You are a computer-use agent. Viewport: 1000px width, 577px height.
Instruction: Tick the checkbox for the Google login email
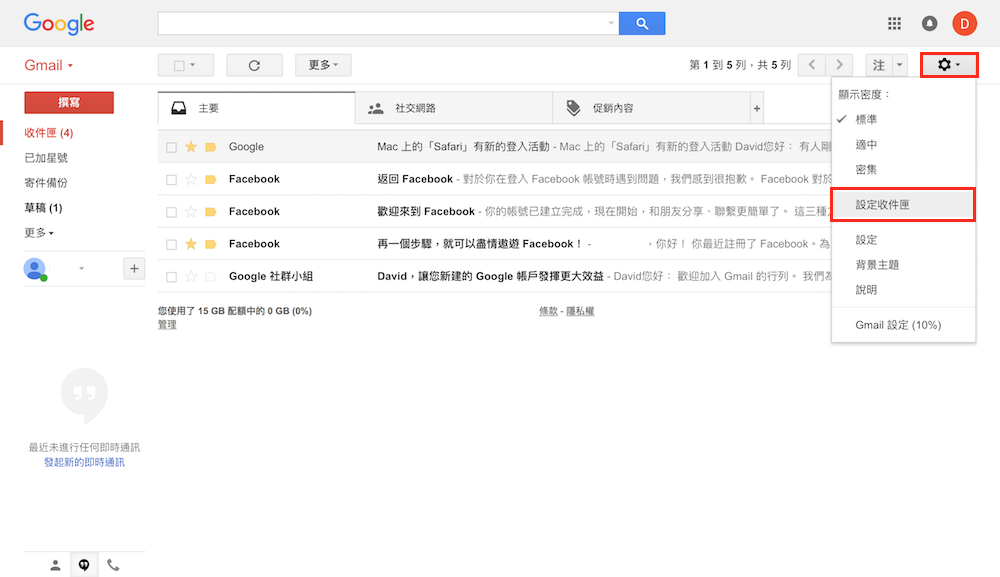pos(172,147)
